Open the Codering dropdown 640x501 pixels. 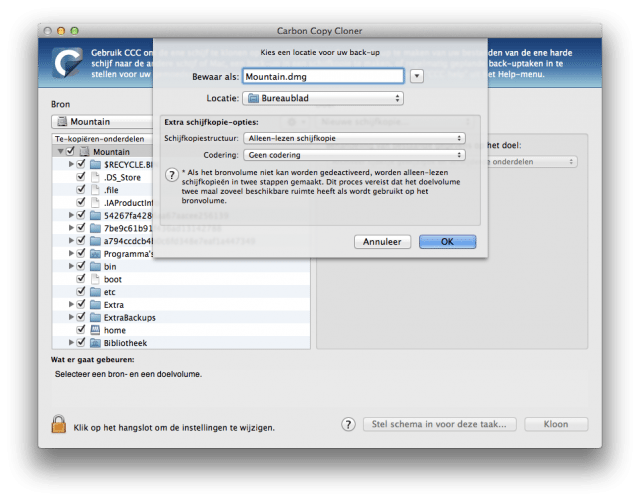(x=355, y=155)
